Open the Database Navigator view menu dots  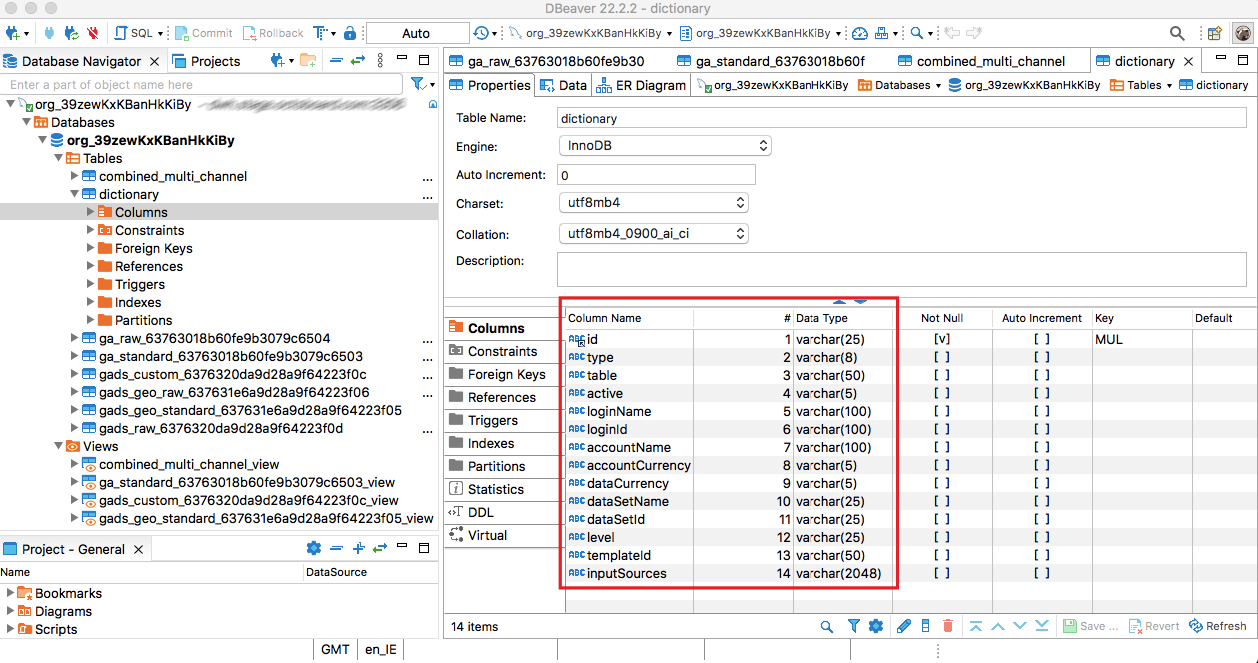[379, 61]
